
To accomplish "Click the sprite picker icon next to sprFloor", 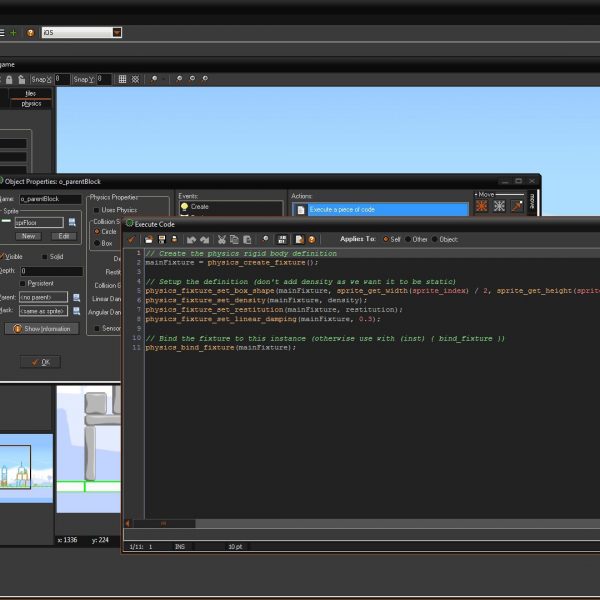I will pos(73,222).
